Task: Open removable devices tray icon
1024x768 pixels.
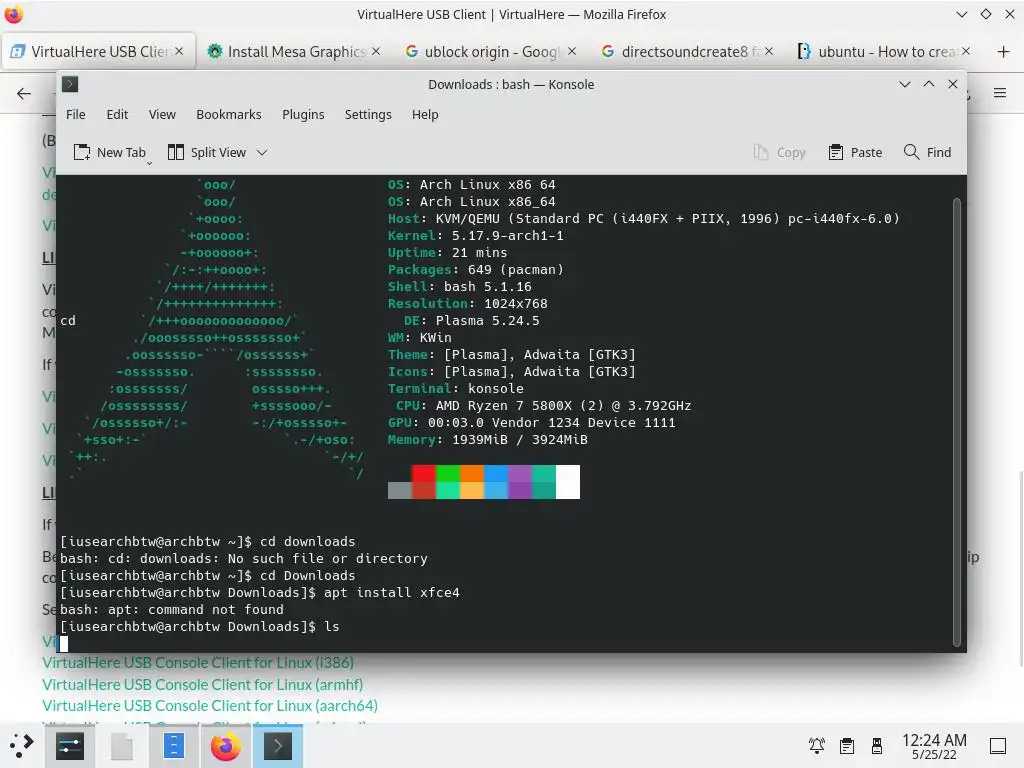Action: [x=877, y=745]
